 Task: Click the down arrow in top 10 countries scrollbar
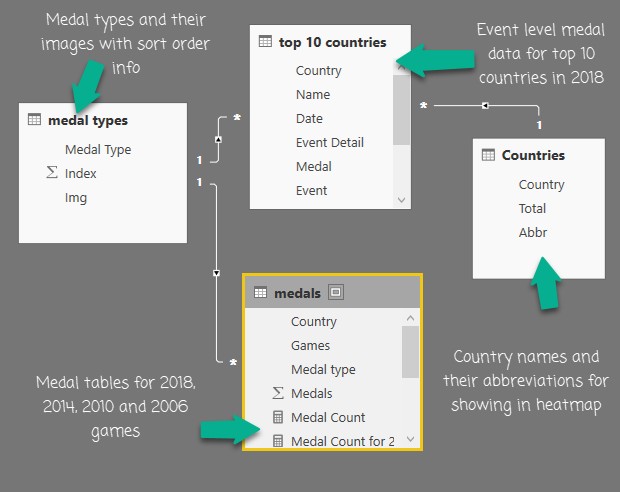point(402,199)
